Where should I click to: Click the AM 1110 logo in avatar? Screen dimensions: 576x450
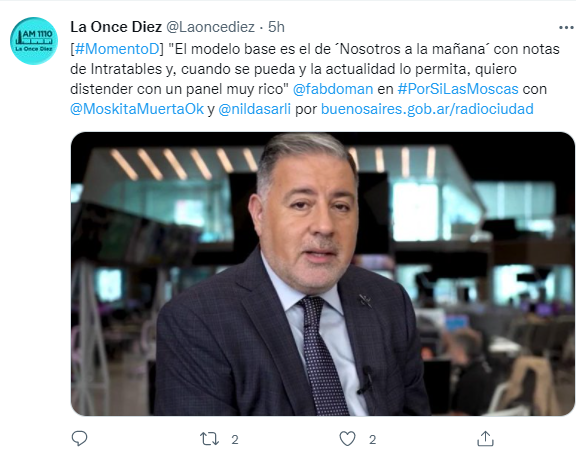(x=34, y=41)
